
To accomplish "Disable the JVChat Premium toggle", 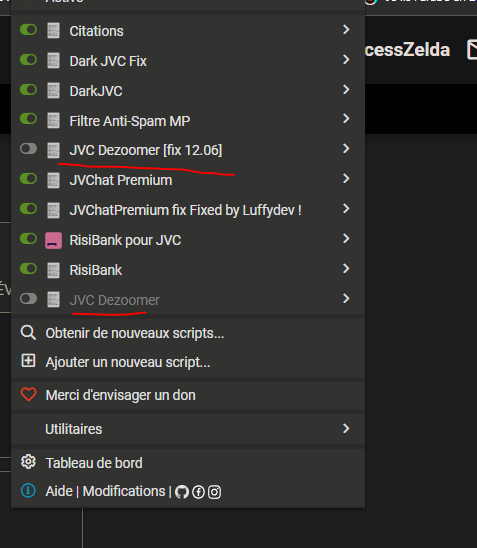I will (28, 179).
